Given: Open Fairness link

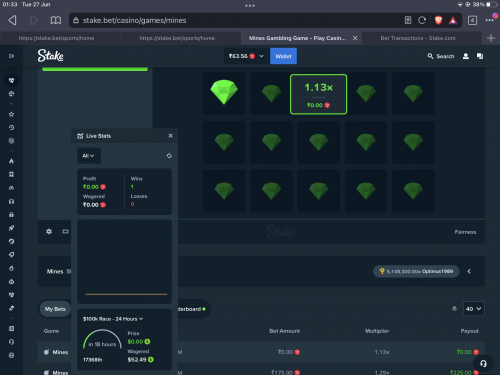Looking at the screenshot, I should pyautogui.click(x=465, y=232).
